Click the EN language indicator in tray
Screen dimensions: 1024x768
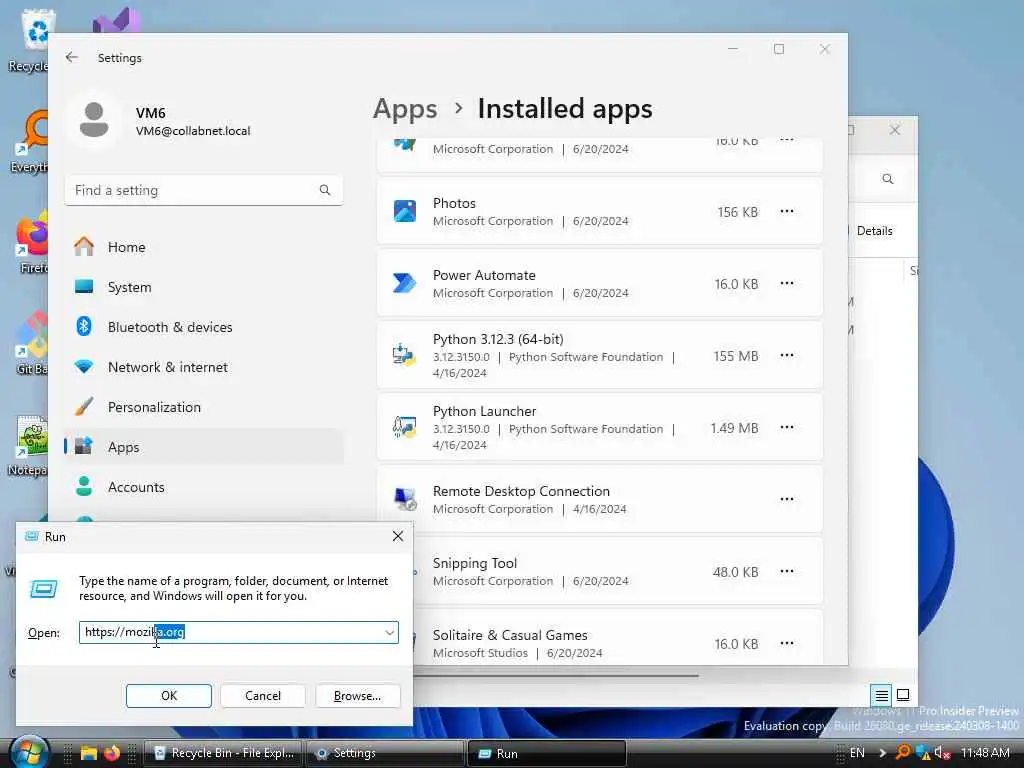point(857,753)
